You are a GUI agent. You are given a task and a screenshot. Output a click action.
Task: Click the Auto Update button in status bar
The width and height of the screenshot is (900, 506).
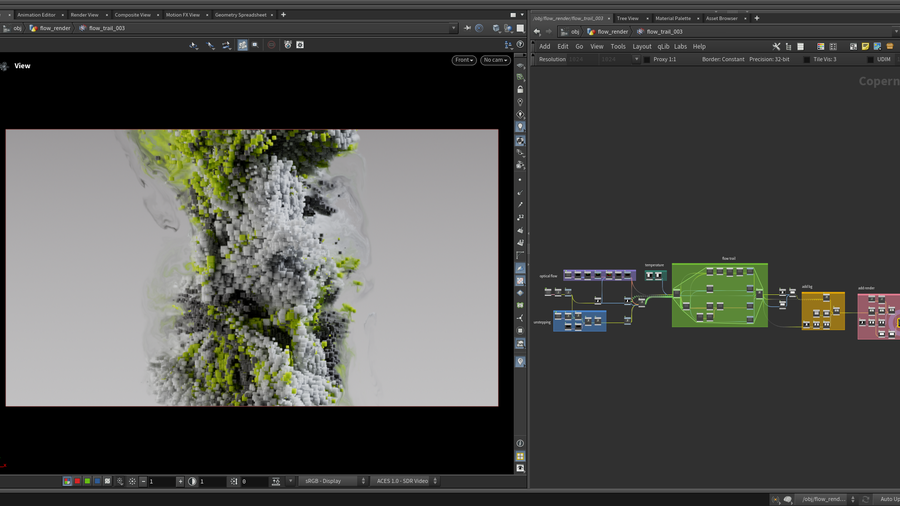point(887,499)
